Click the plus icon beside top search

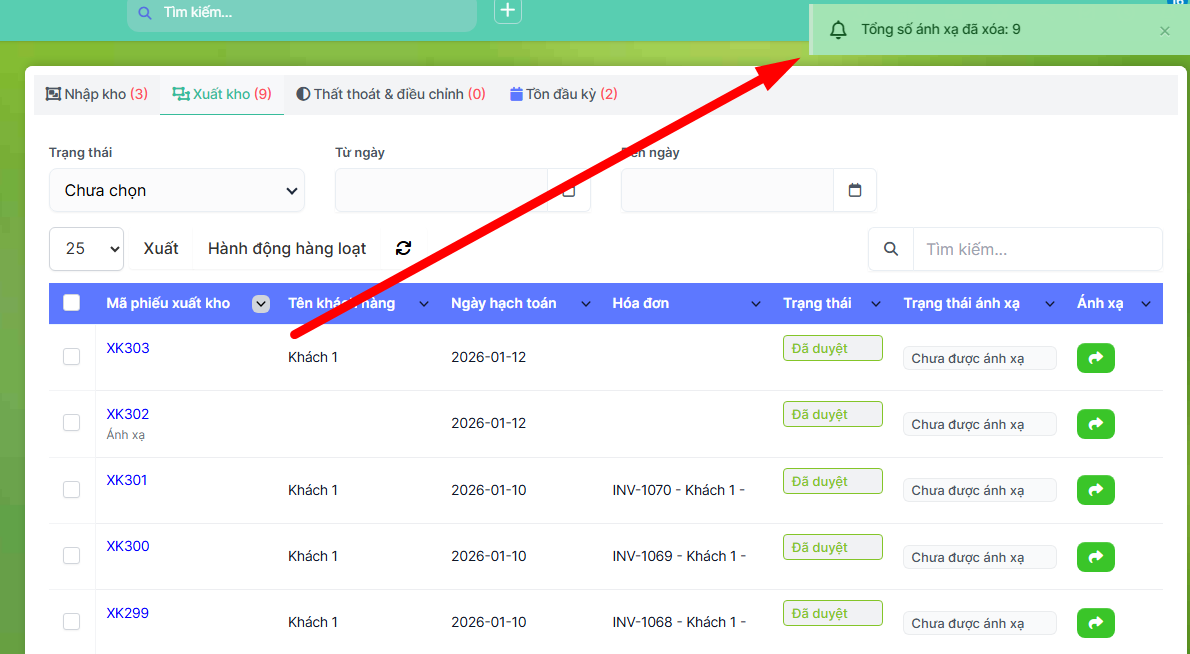tap(508, 11)
